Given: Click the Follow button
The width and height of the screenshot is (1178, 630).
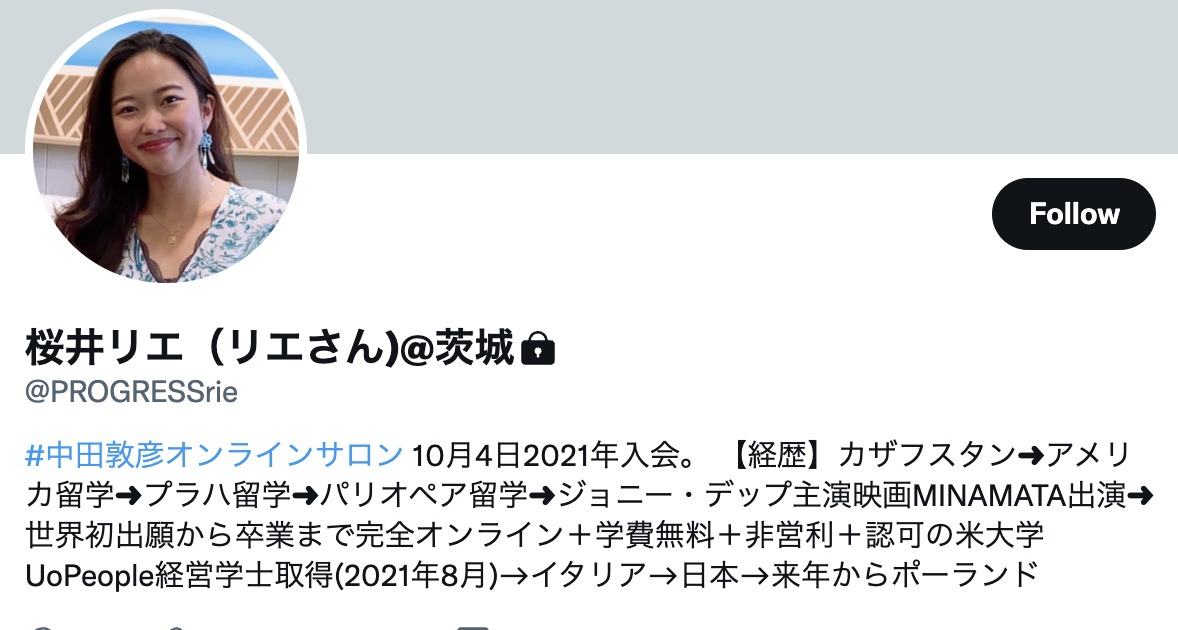Looking at the screenshot, I should point(1074,214).
